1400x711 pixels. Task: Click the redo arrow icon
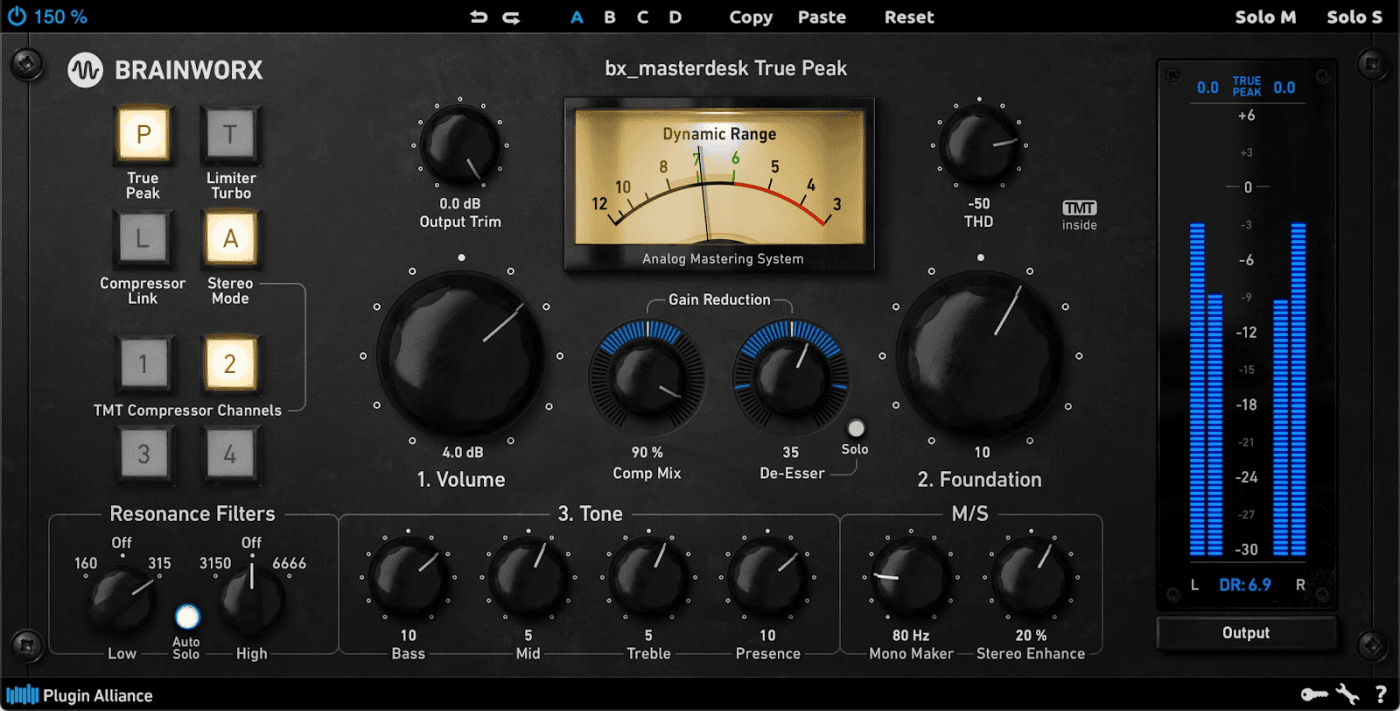pyautogui.click(x=511, y=17)
